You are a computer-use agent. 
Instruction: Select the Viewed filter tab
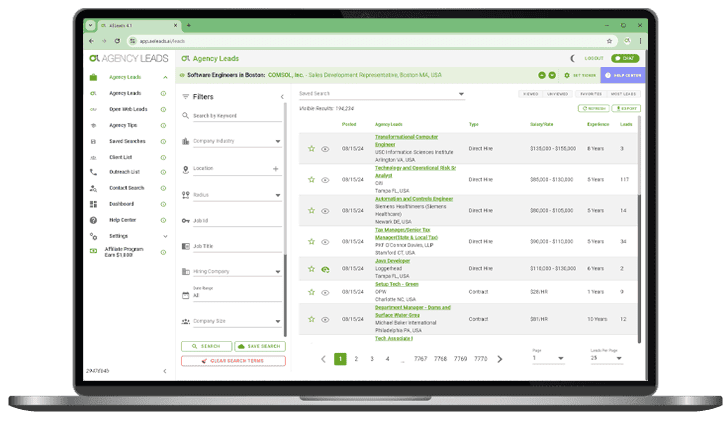(x=530, y=94)
